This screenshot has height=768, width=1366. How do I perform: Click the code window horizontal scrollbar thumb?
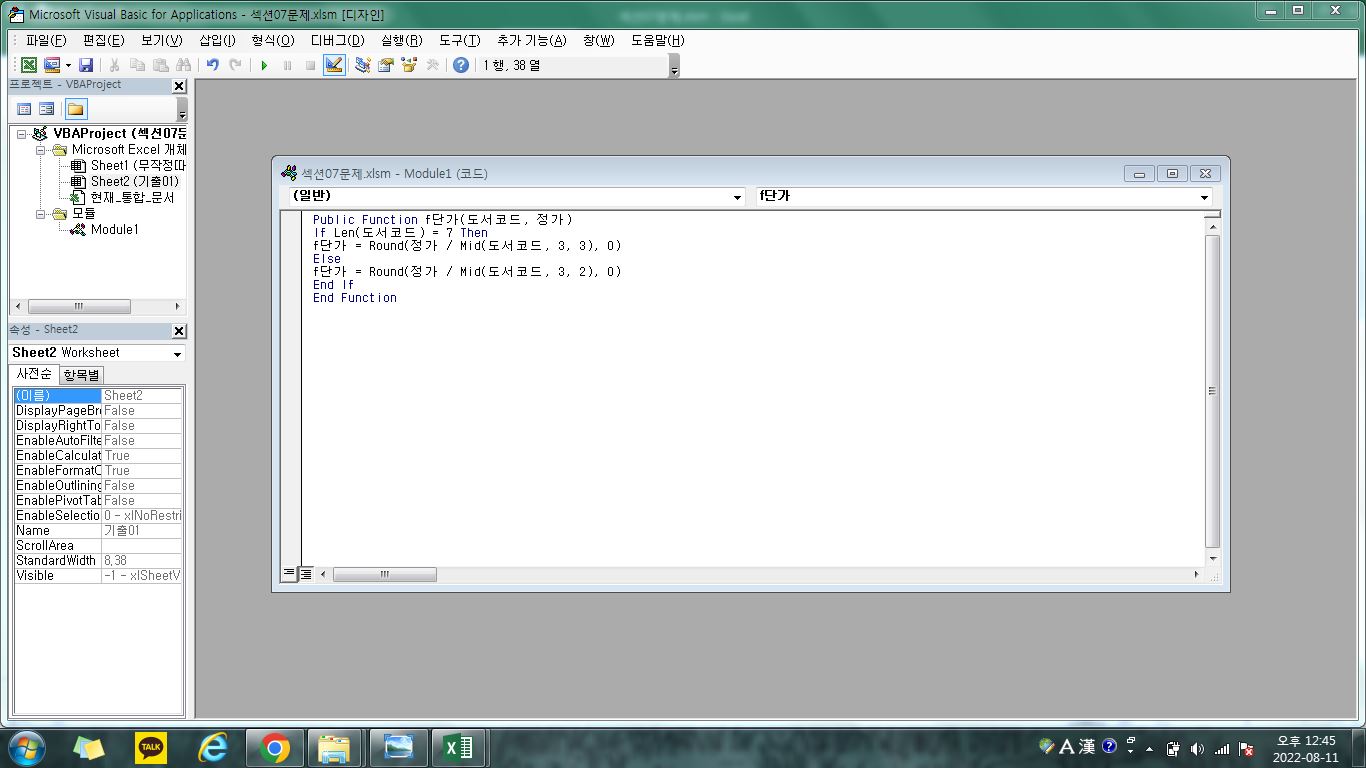385,574
